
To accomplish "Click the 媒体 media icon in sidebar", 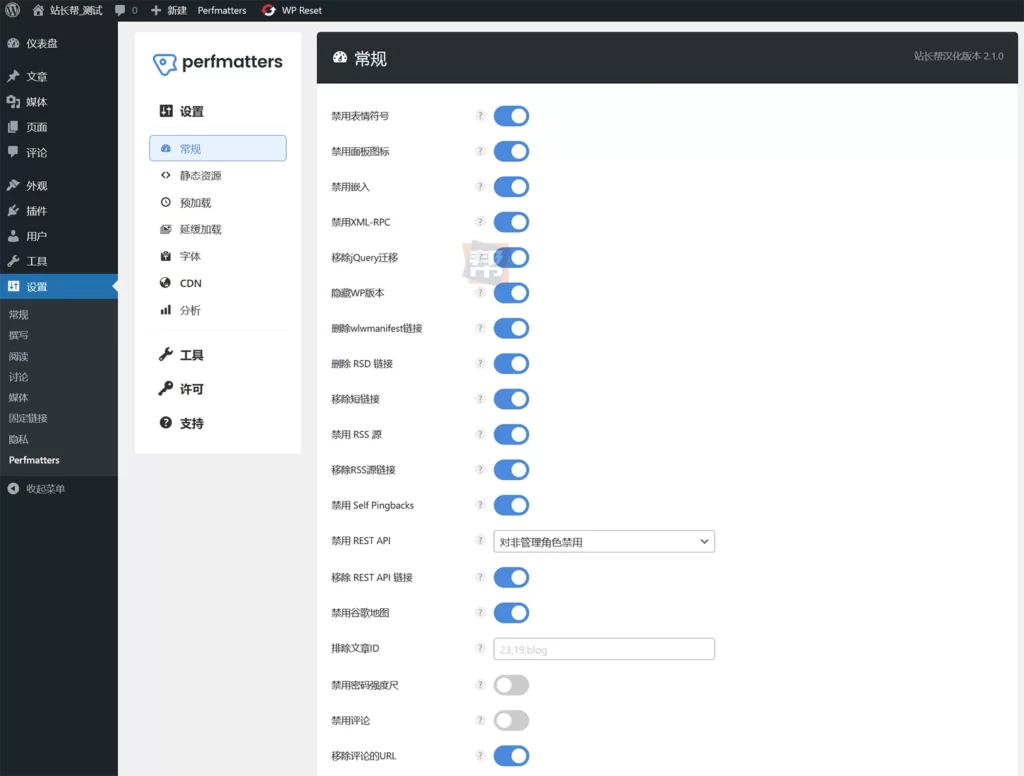I will (13, 101).
